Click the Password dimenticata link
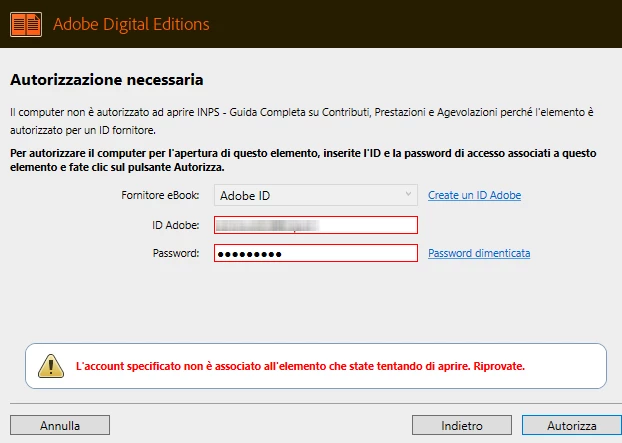 (x=479, y=253)
